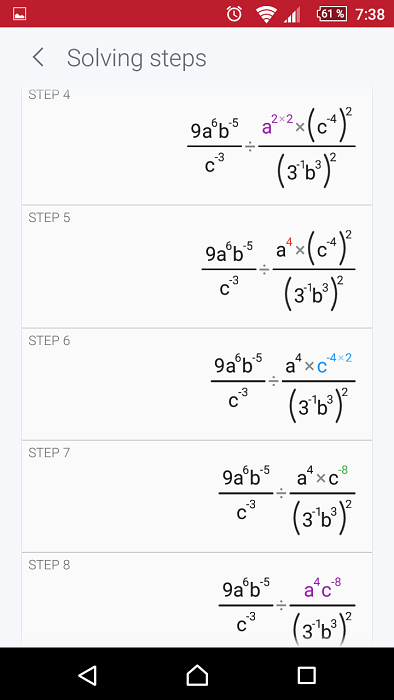Tap the Solving steps title
The height and width of the screenshot is (700, 394).
tap(137, 58)
